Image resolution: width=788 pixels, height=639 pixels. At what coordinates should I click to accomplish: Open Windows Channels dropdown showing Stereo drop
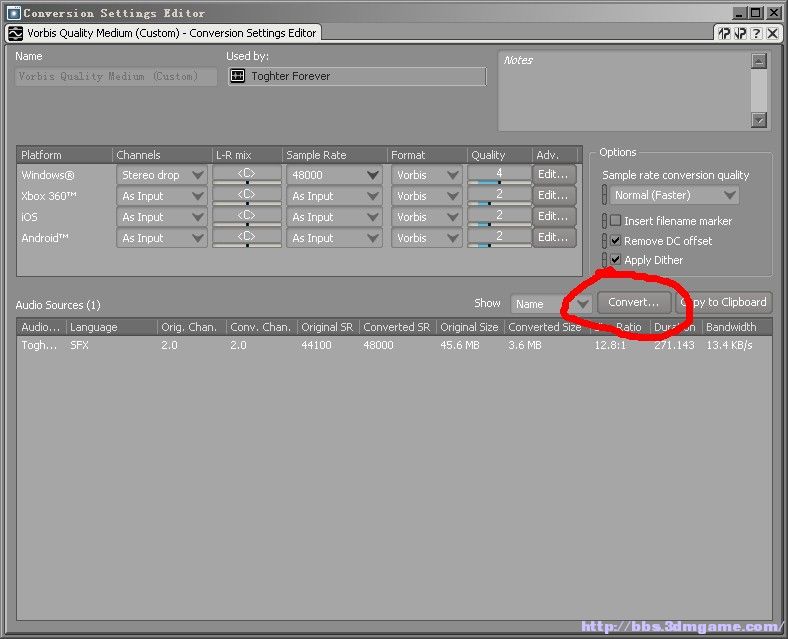pyautogui.click(x=162, y=175)
